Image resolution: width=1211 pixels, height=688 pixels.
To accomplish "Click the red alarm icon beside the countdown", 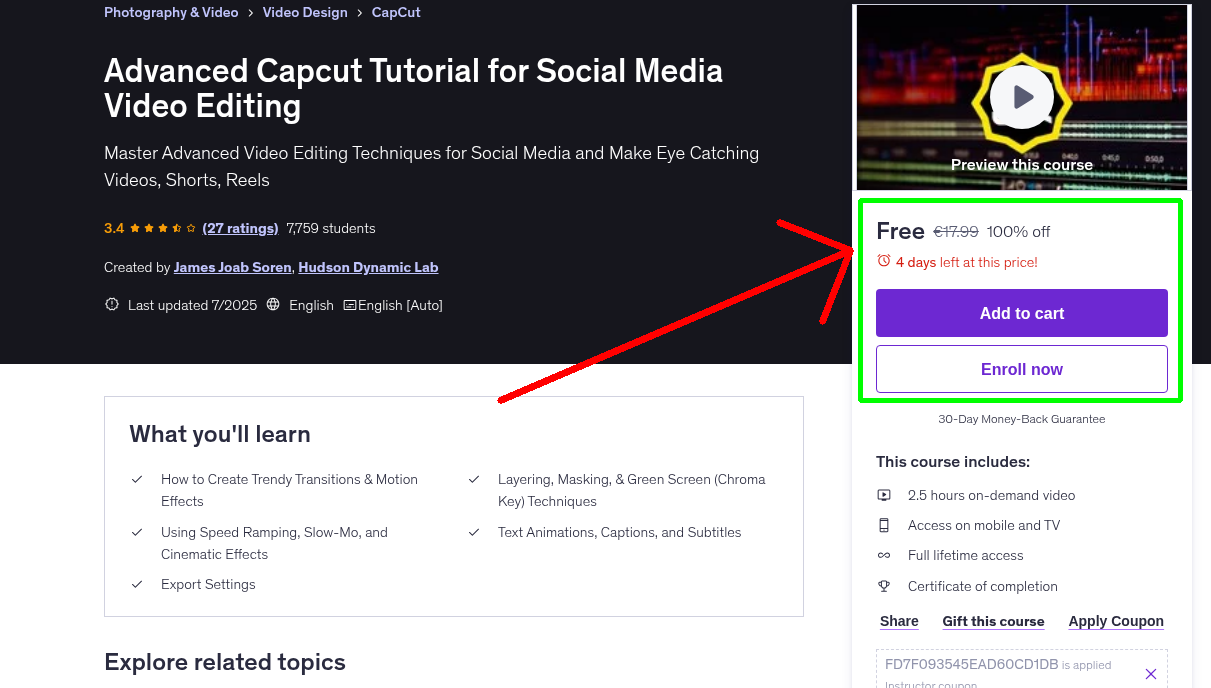I will click(x=884, y=260).
